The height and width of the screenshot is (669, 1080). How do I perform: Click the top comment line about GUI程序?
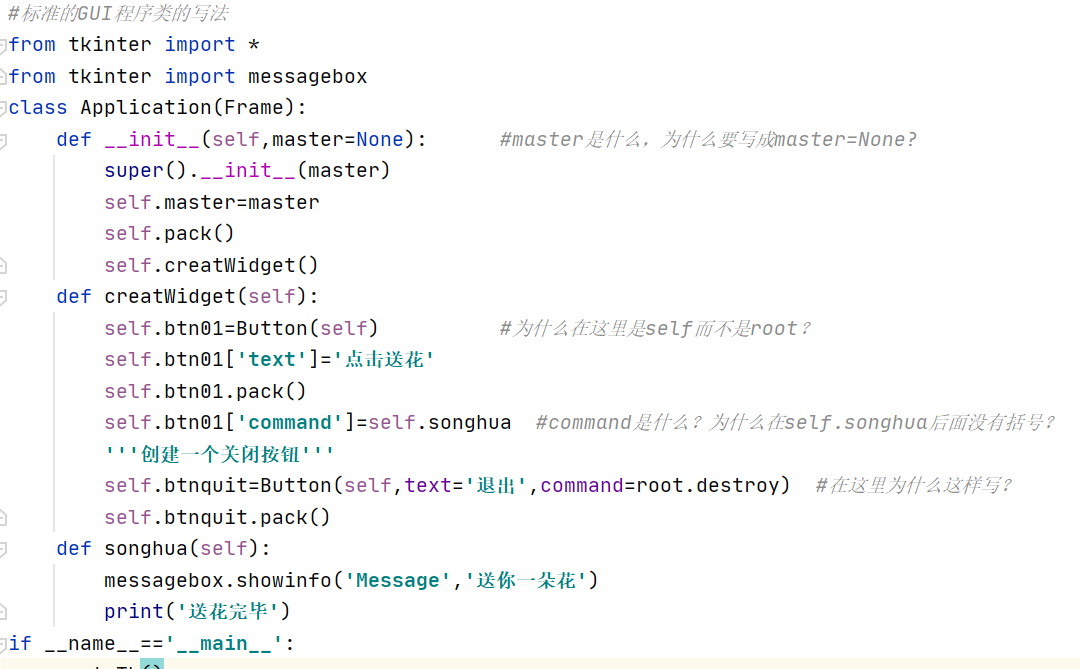(118, 13)
